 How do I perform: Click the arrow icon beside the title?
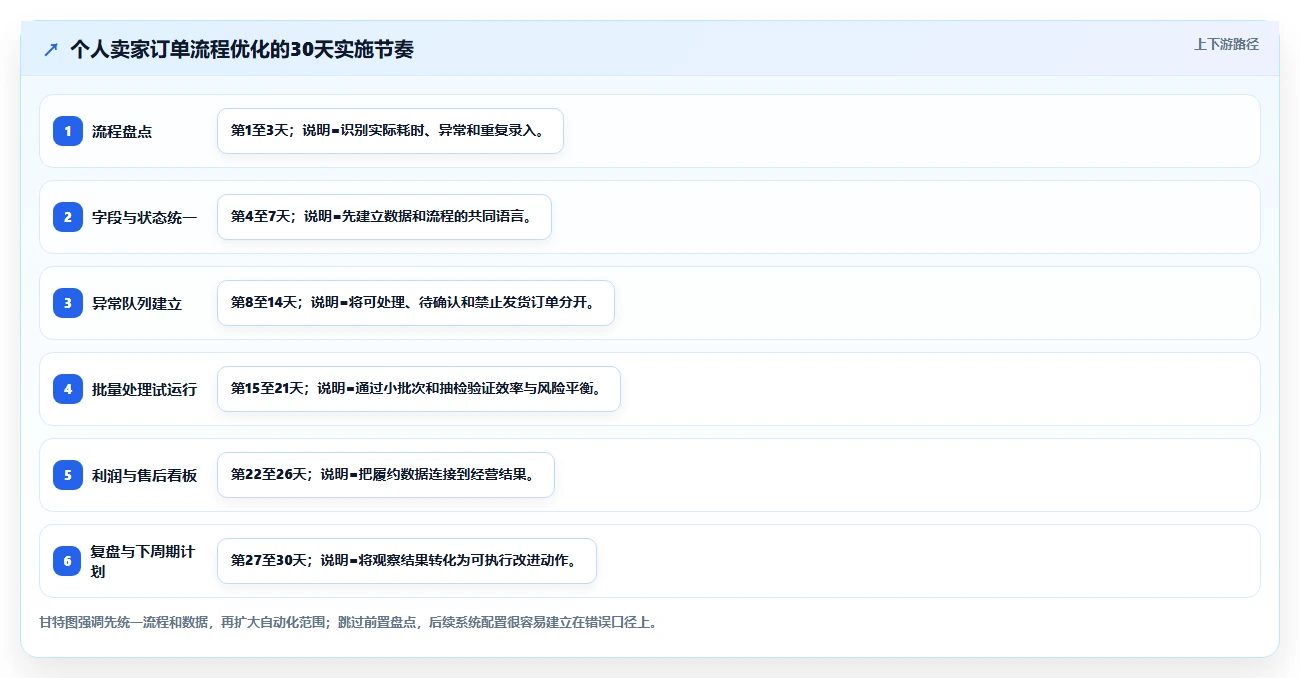[x=51, y=49]
